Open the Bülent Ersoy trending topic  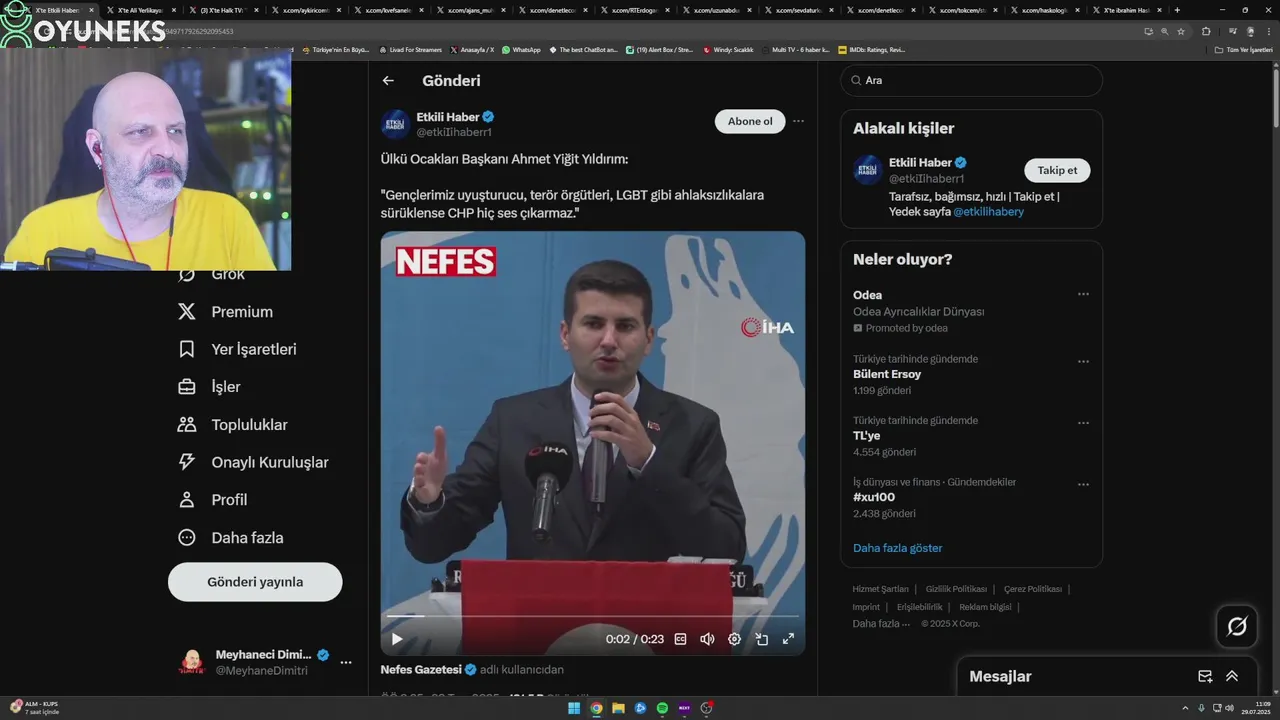[971, 375]
